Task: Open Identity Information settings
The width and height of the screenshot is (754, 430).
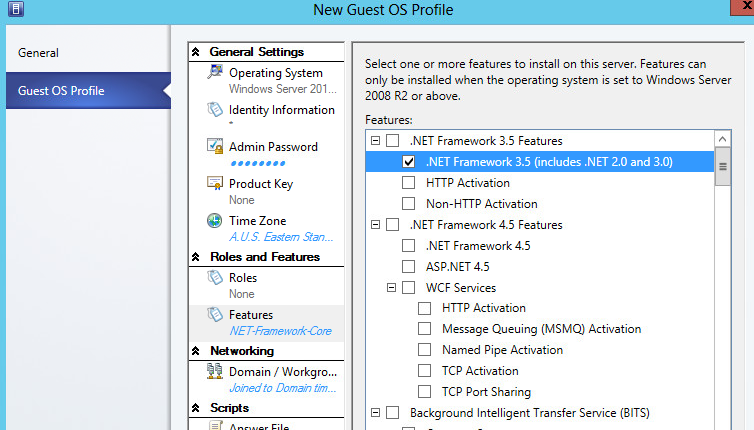Action: (267, 116)
